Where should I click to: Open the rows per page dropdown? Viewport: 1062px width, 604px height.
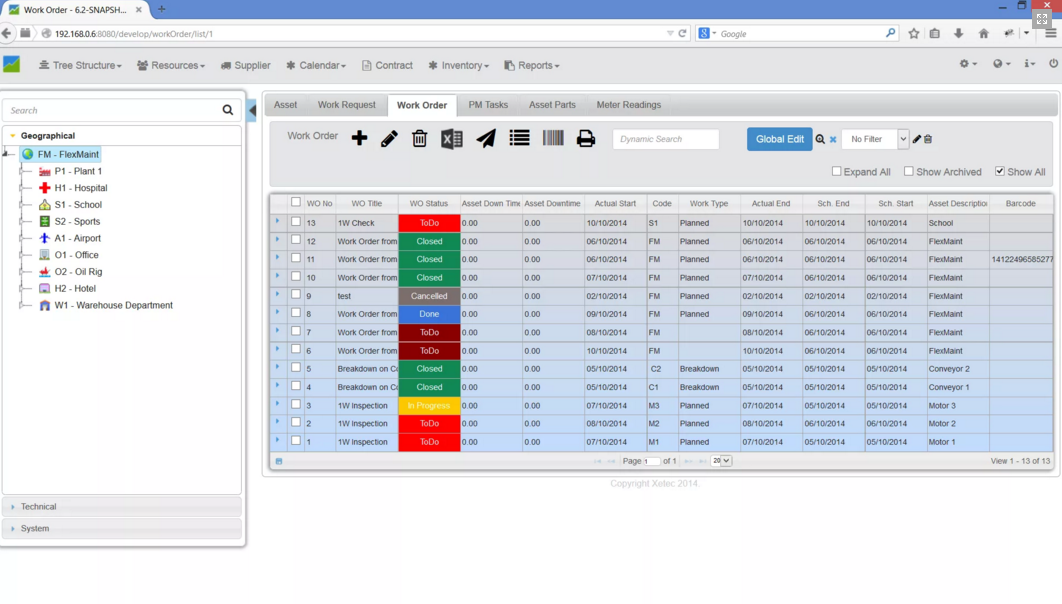tap(721, 460)
